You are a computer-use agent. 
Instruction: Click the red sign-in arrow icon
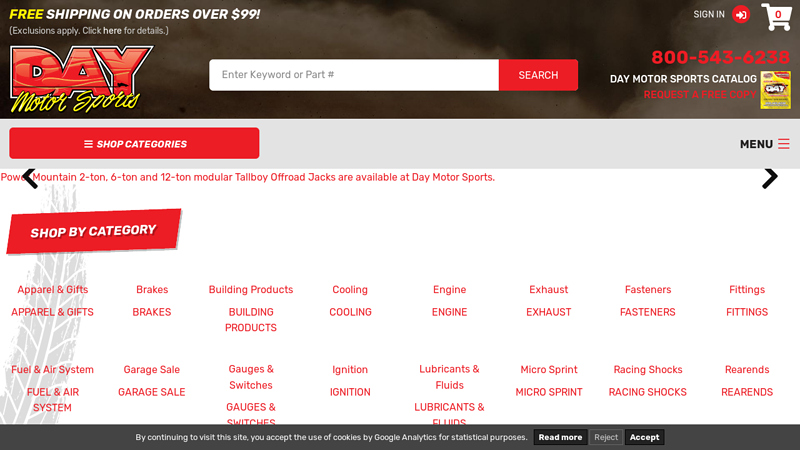[741, 14]
